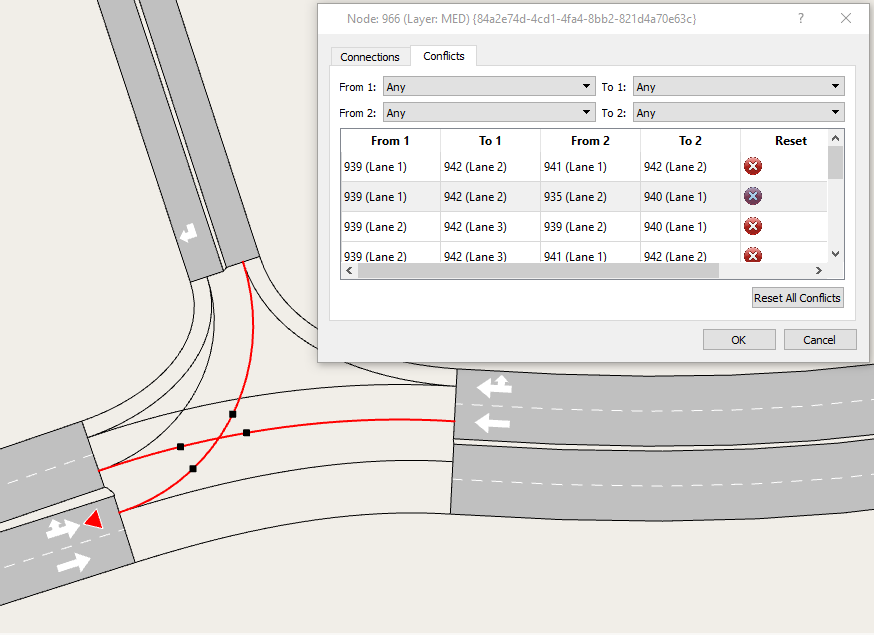Image resolution: width=874 pixels, height=635 pixels.
Task: Click the horizontal scrollbar of conflicts table
Action: coord(538,271)
